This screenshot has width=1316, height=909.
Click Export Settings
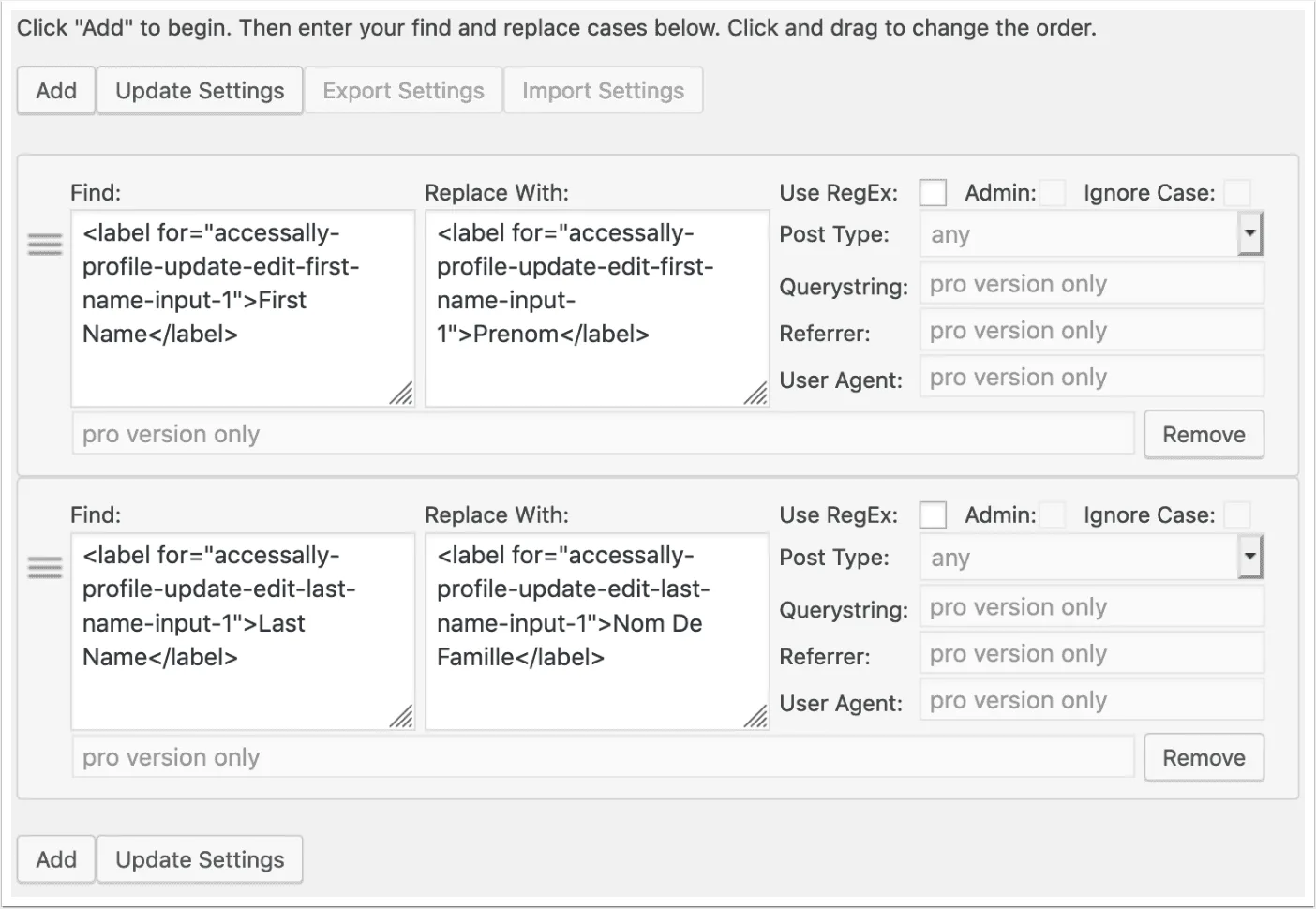[403, 91]
